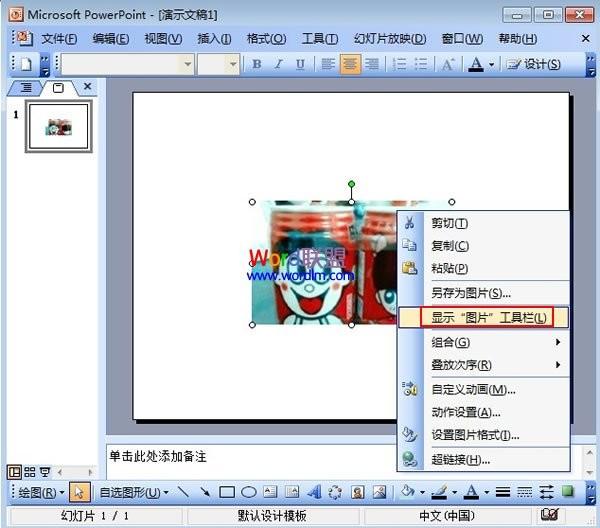600x528 pixels.
Task: Choose 显示“图片”工具栏(L) menu item
Action: click(484, 317)
